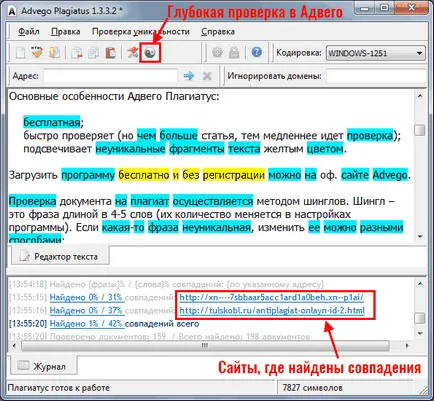Click the New document icon
Screen dimensions: 434x401
pyautogui.click(x=20, y=53)
